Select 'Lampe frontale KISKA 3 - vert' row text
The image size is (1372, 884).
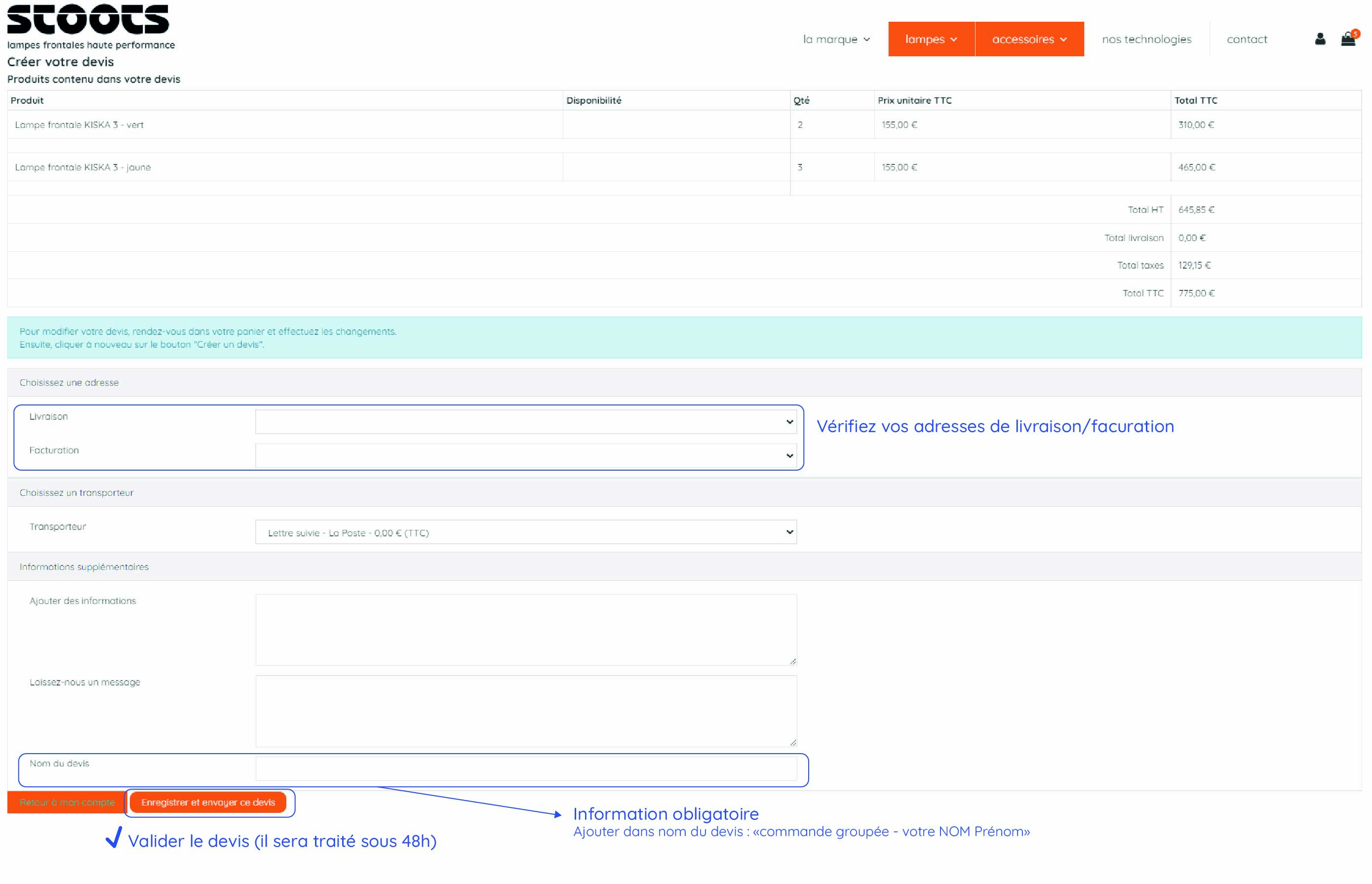click(x=79, y=124)
